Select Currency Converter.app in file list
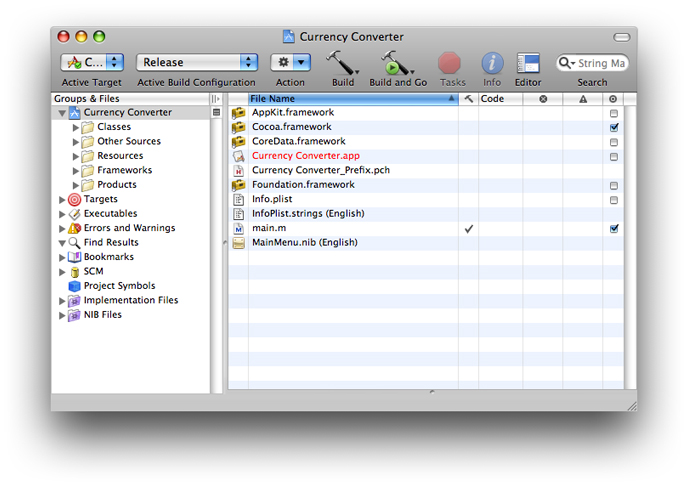The image size is (688, 486). (x=426, y=156)
